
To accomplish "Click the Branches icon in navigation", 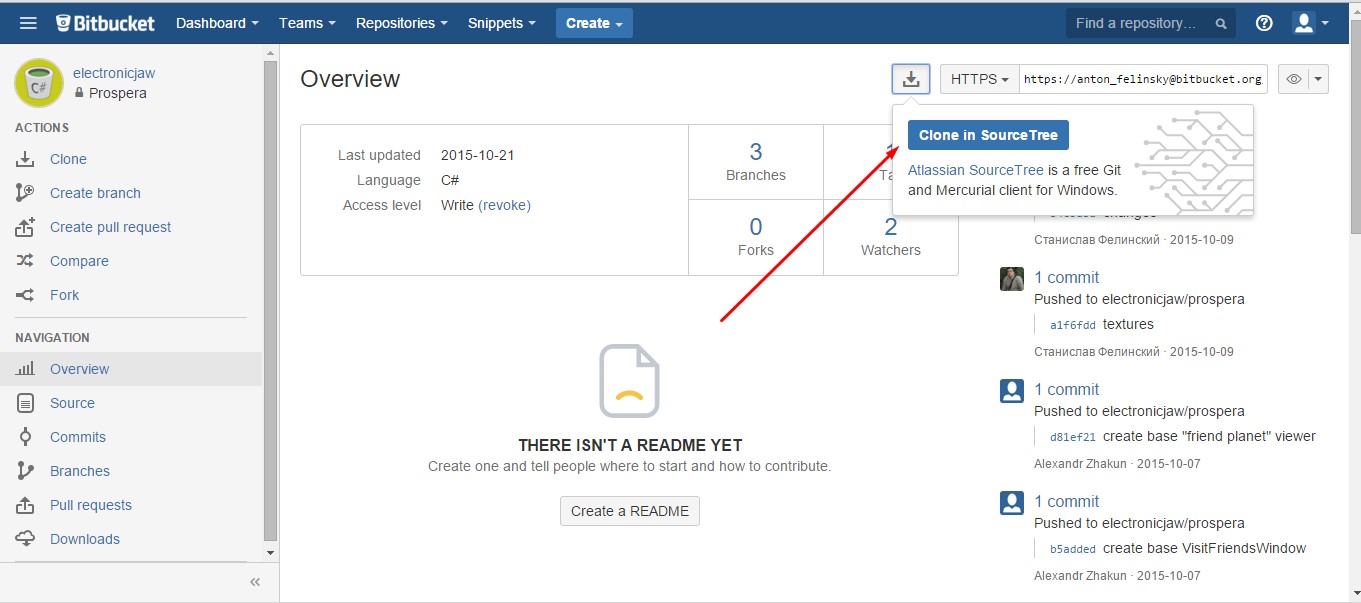I will click(26, 471).
